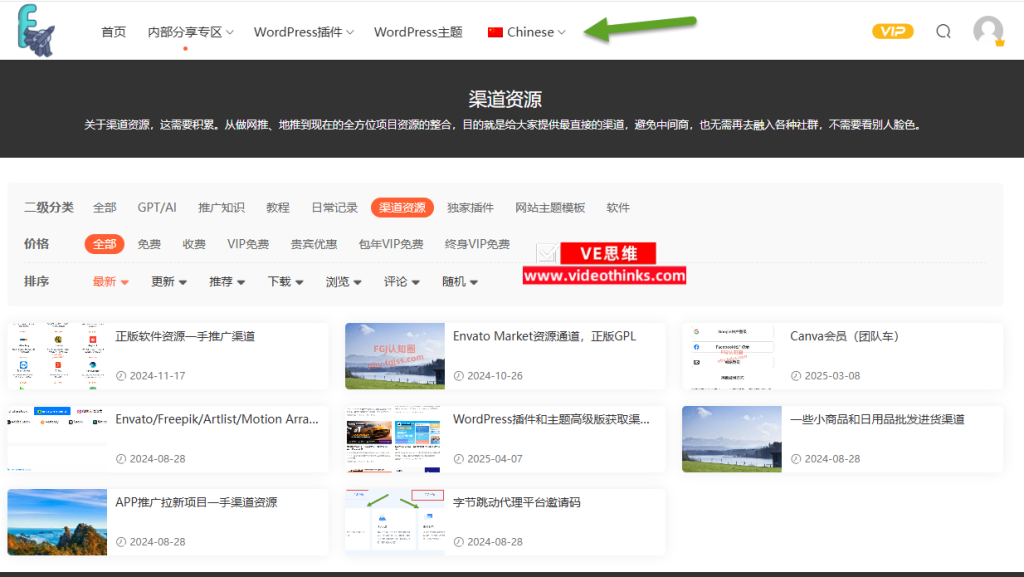Image resolution: width=1024 pixels, height=577 pixels.
Task: Open the 一些小商品和日用品批发进货渠道 post
Action: click(x=877, y=420)
